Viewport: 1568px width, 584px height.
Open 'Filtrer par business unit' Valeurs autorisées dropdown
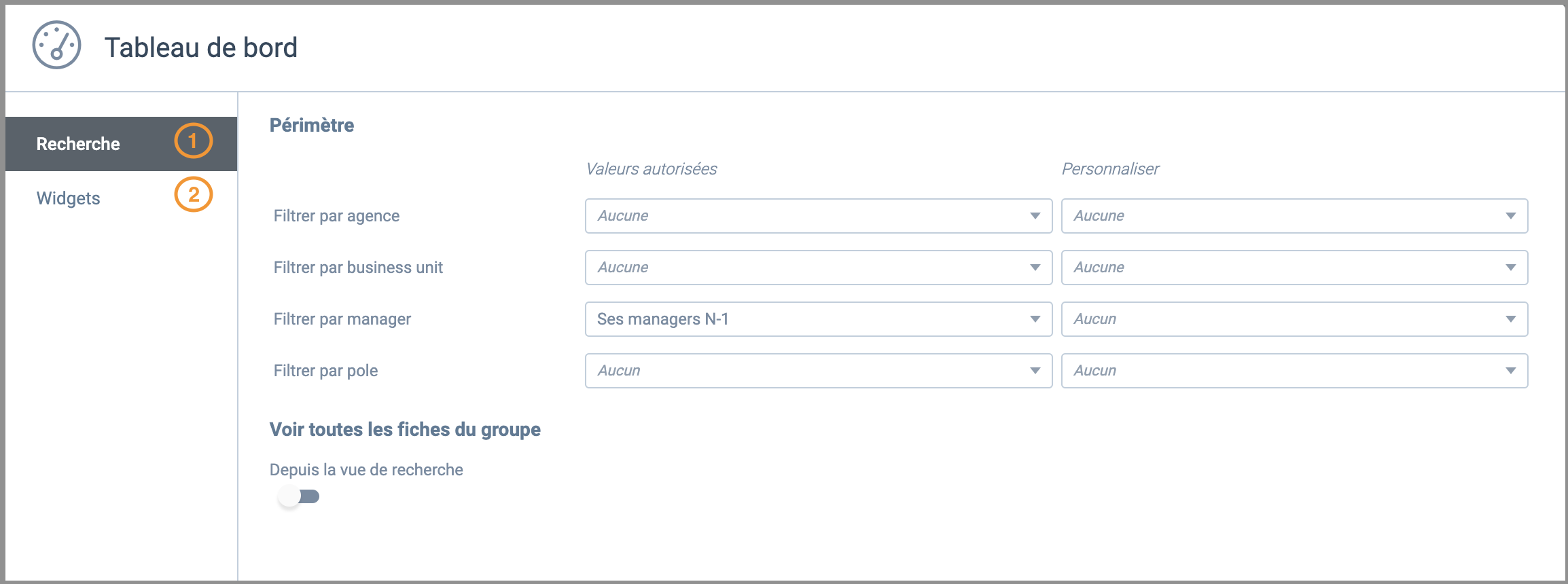(819, 268)
